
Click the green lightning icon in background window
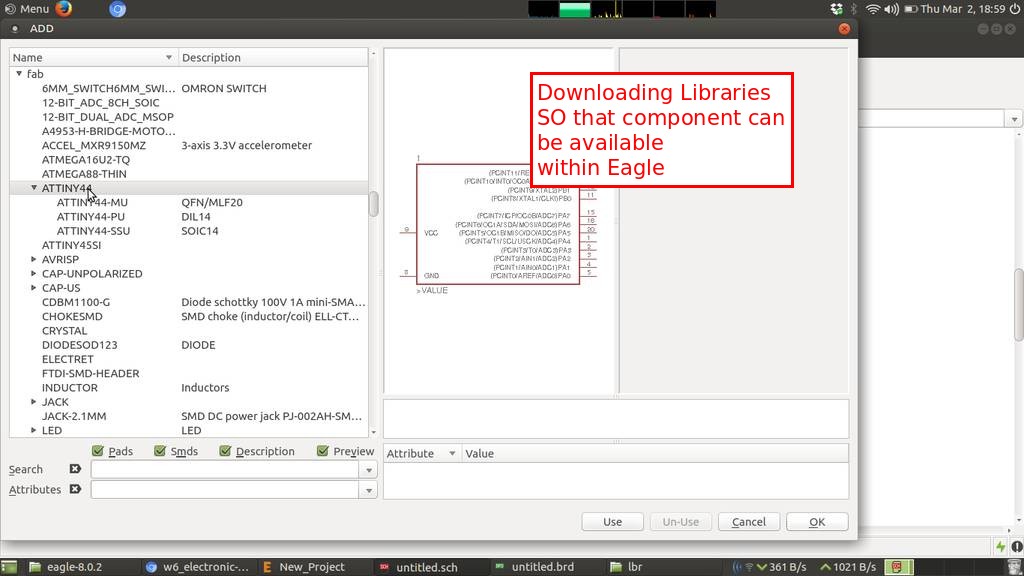pyautogui.click(x=1000, y=546)
